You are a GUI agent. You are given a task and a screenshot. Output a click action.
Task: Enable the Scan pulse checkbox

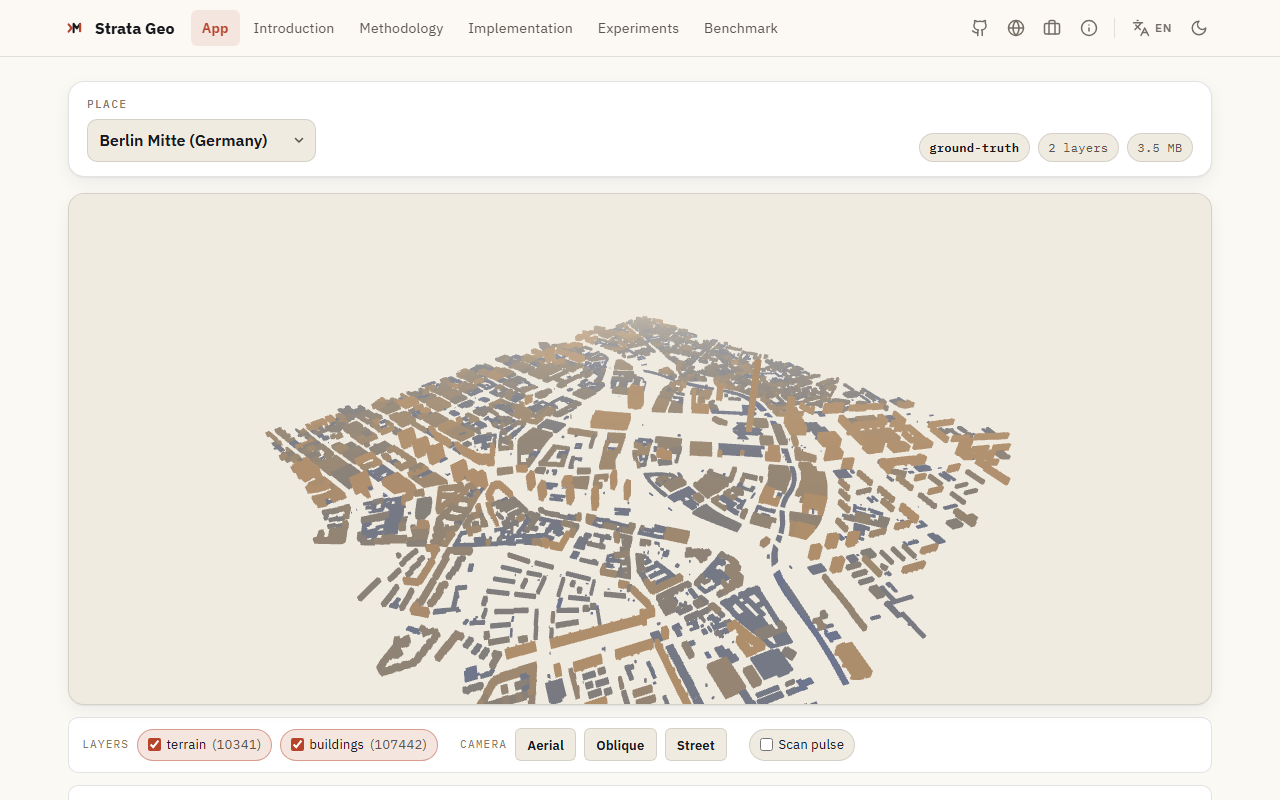pos(766,745)
